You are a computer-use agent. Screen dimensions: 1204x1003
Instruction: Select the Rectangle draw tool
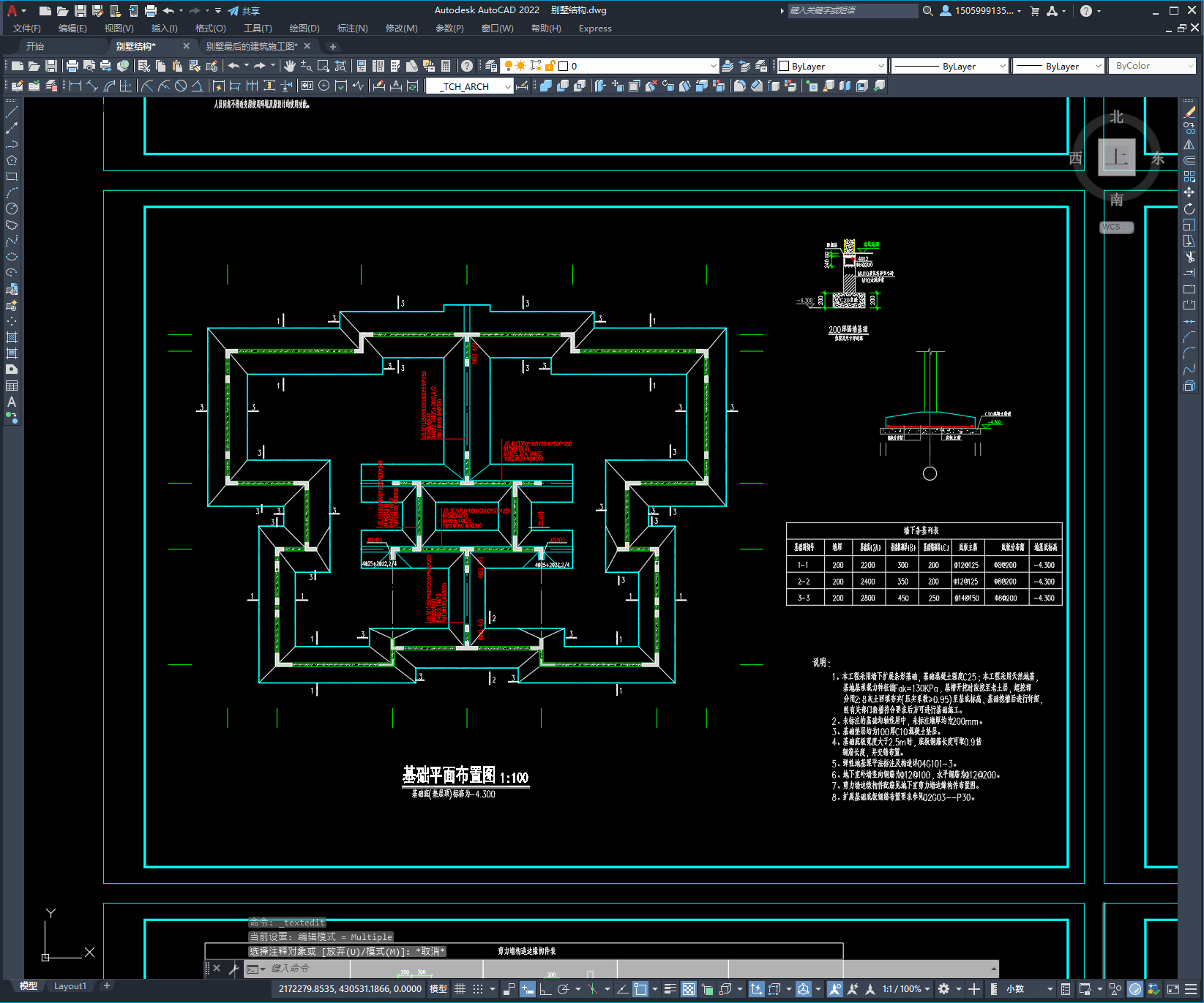pos(12,176)
